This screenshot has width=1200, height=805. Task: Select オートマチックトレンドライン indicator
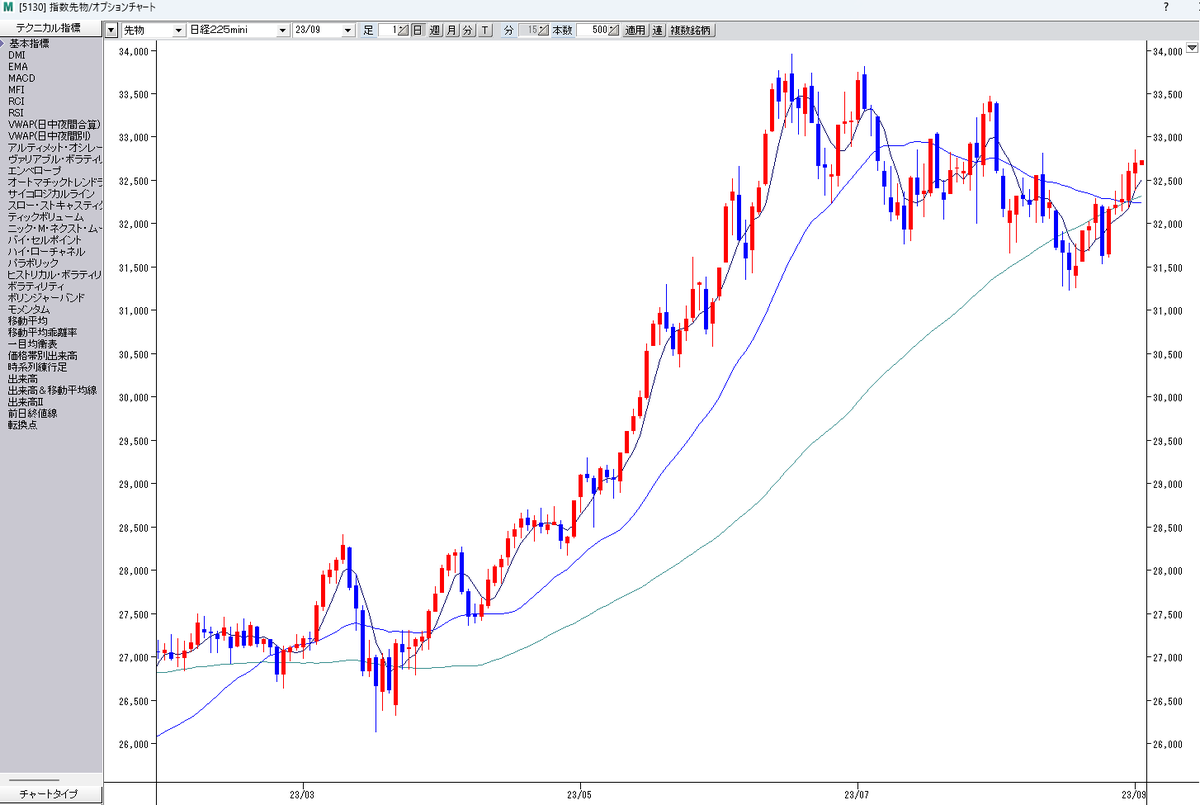click(x=54, y=182)
